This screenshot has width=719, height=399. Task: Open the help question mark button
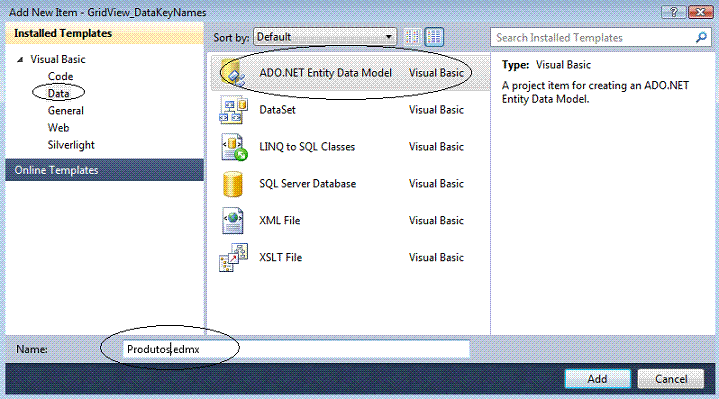click(x=674, y=12)
